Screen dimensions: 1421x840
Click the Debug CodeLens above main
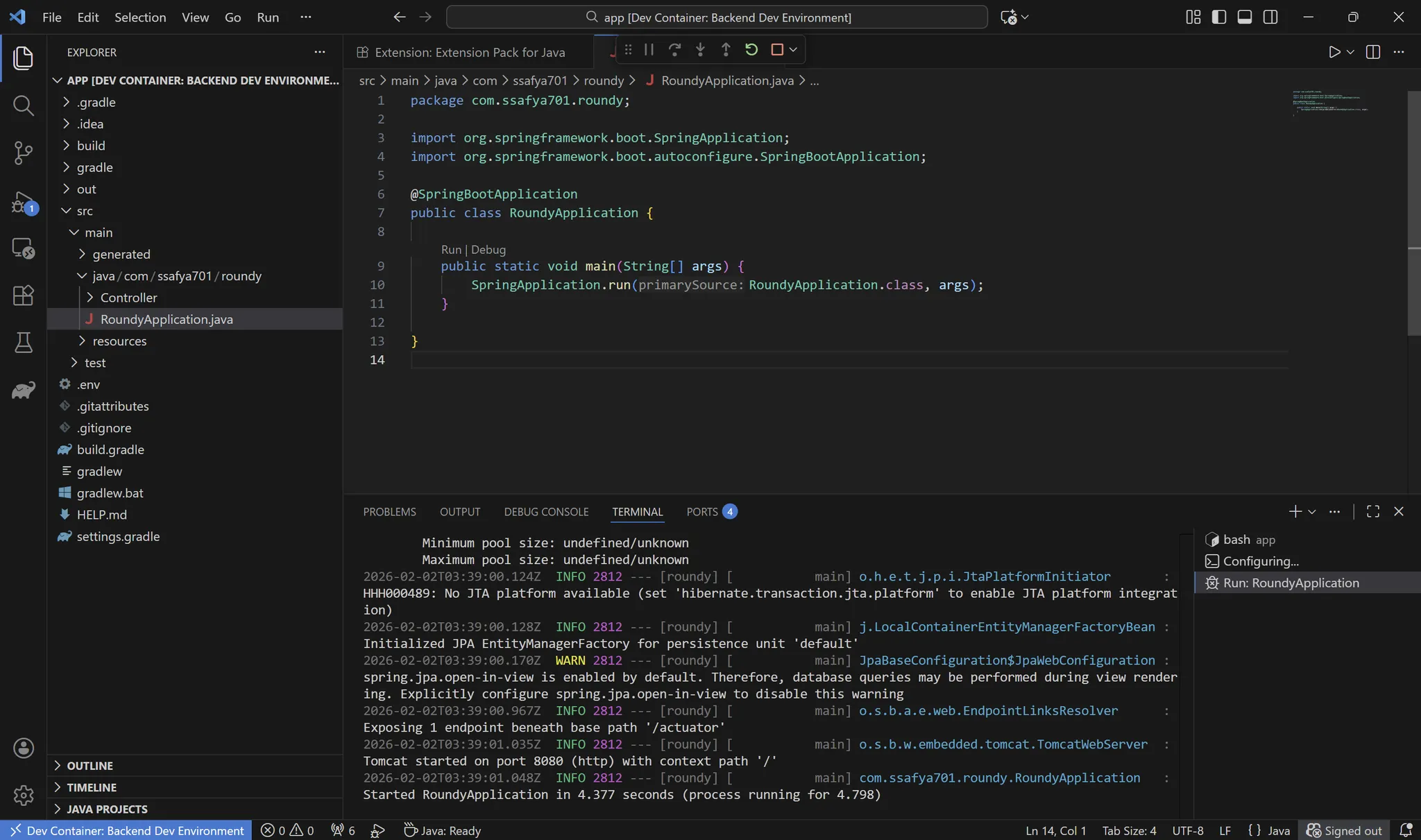pyautogui.click(x=488, y=250)
